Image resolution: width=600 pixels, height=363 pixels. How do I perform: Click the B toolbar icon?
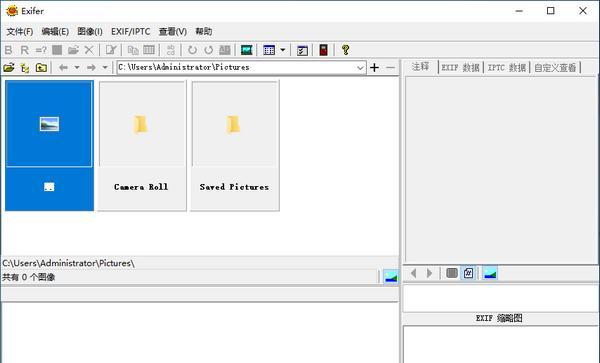(x=8, y=50)
